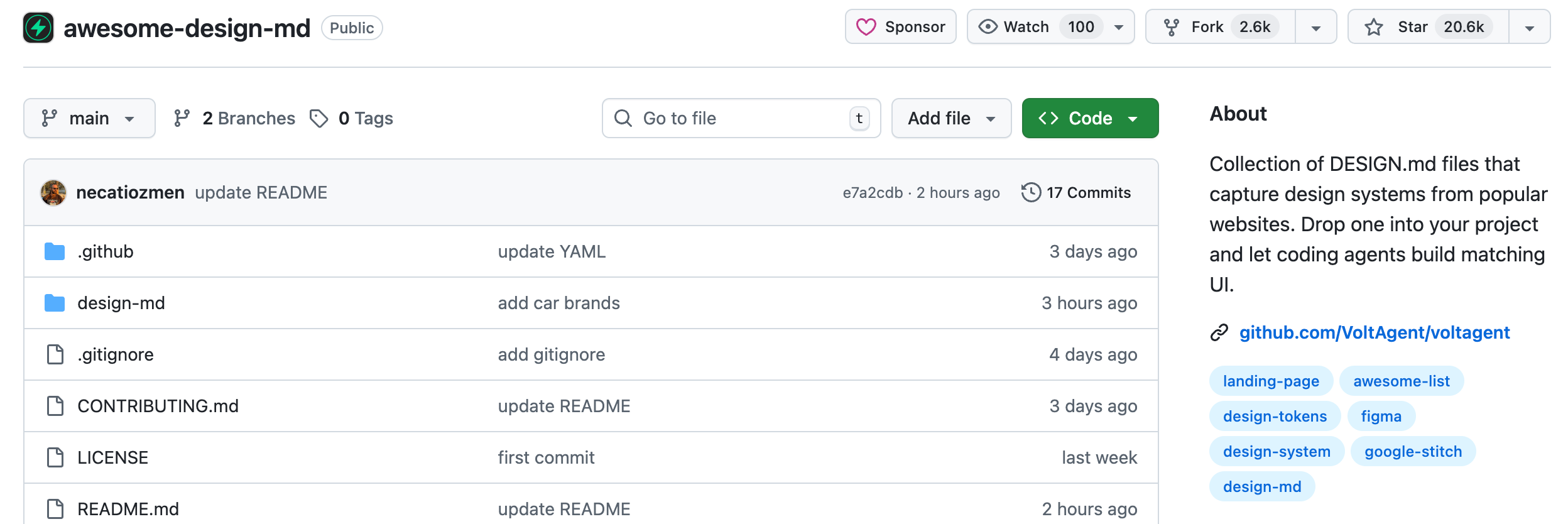Click the VoltAgent lightning bolt logo

coord(38,28)
